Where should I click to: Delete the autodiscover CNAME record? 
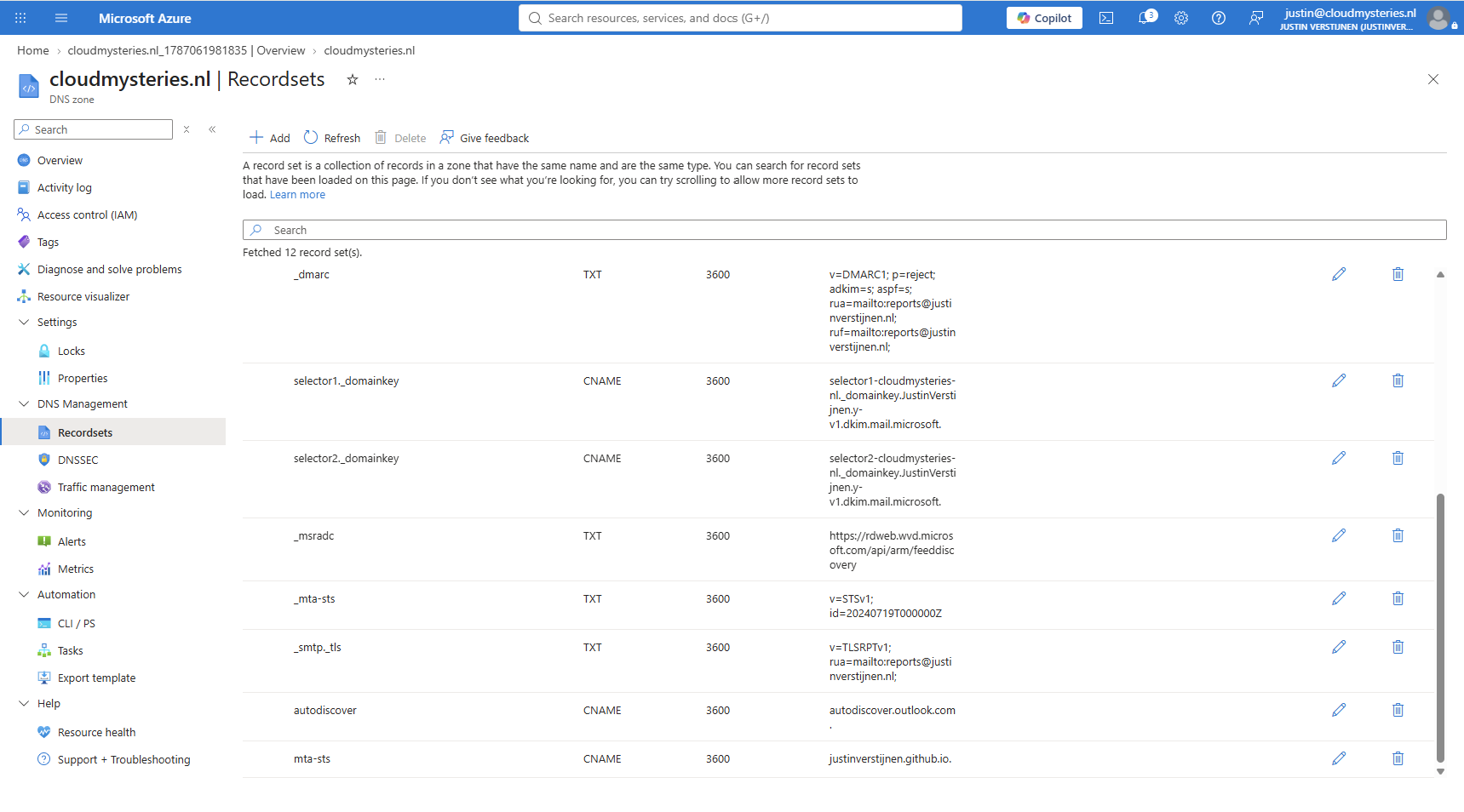pos(1398,710)
